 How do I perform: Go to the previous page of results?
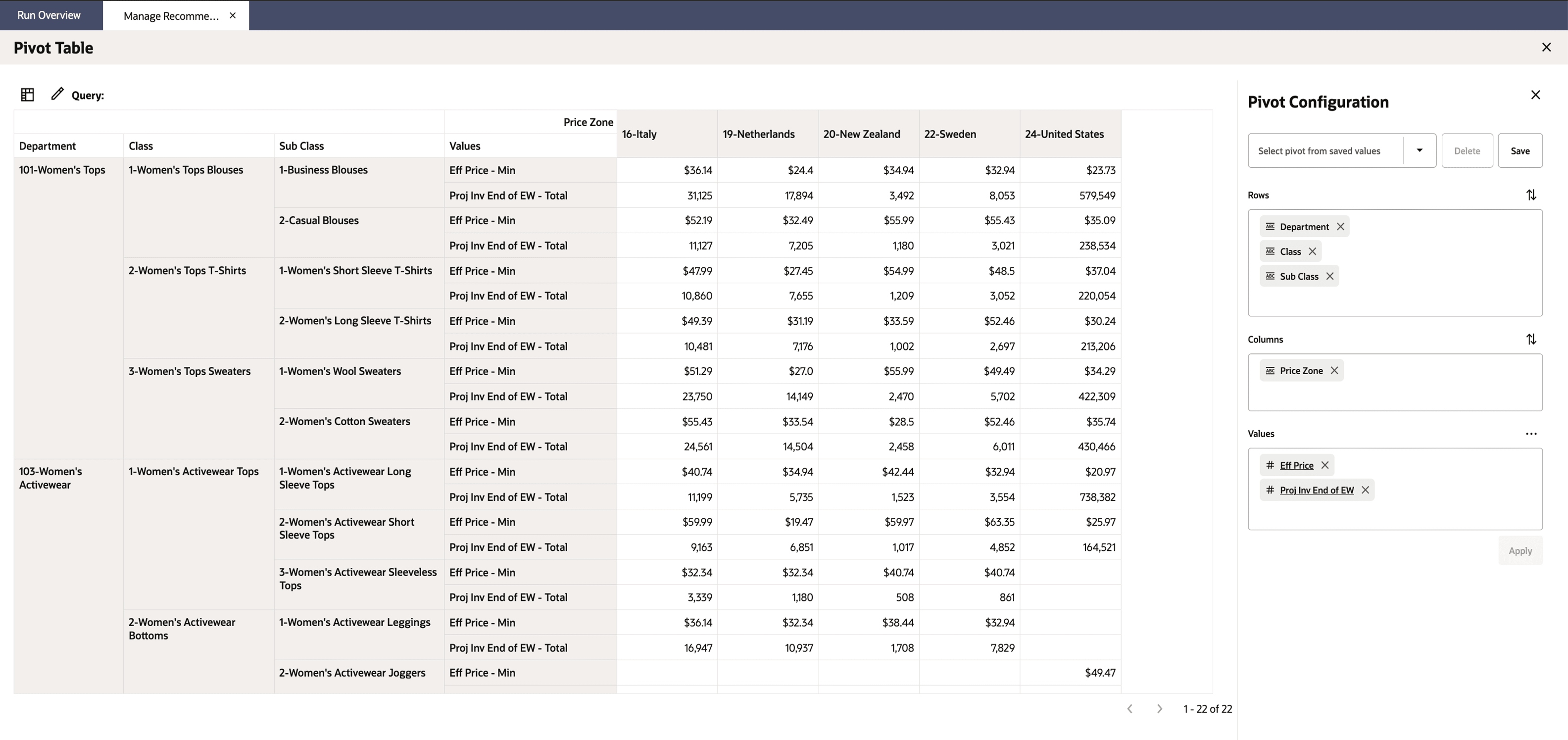(x=1130, y=708)
